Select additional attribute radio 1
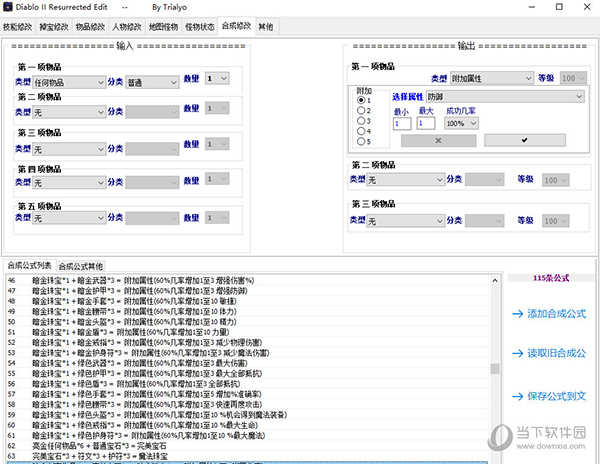 [x=361, y=100]
